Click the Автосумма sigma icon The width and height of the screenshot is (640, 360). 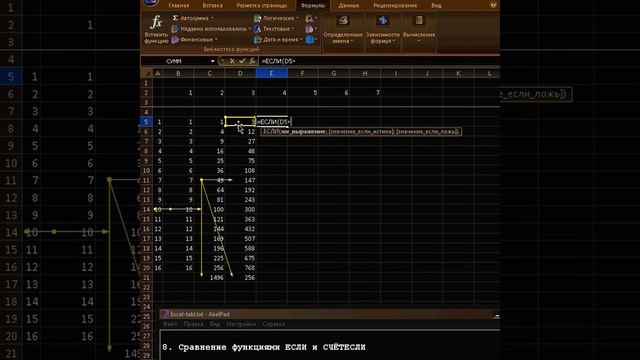pos(175,18)
